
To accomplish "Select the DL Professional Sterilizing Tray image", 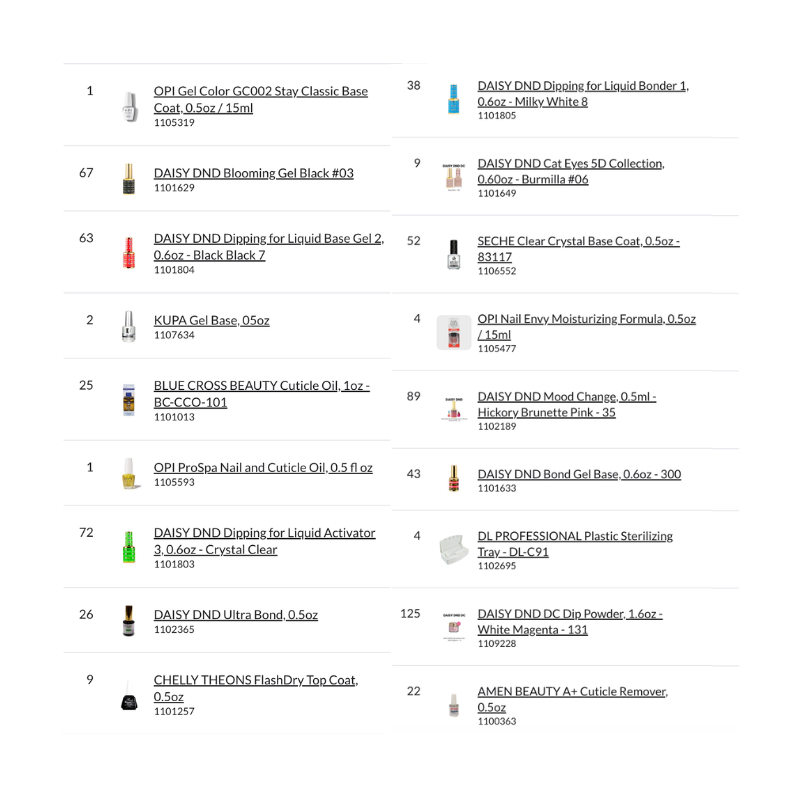I will 453,550.
